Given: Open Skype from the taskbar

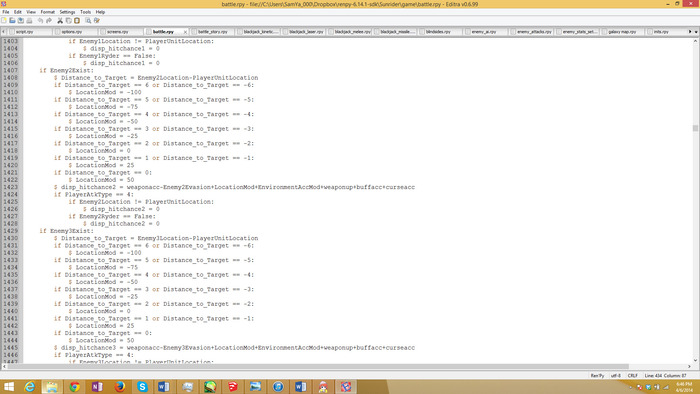Looking at the screenshot, I should coord(142,387).
